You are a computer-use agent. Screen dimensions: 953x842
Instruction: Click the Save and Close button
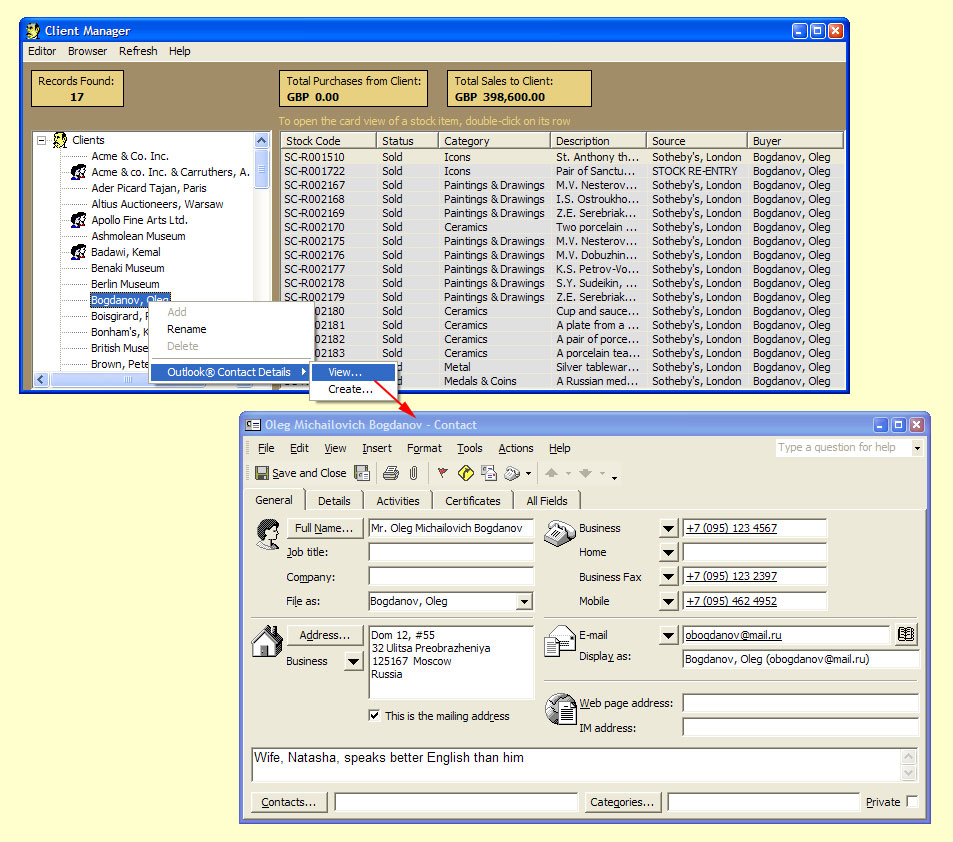click(301, 473)
